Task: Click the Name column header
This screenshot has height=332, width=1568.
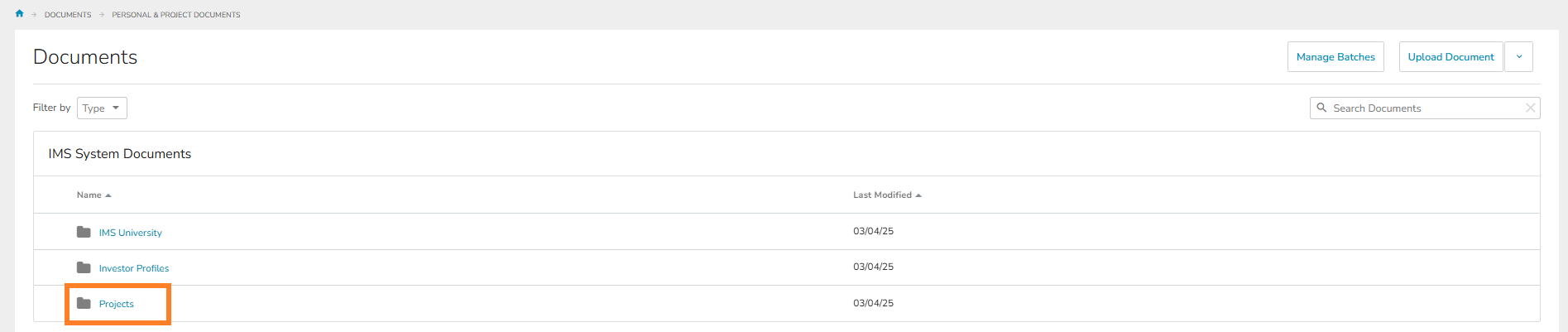Action: pos(89,195)
